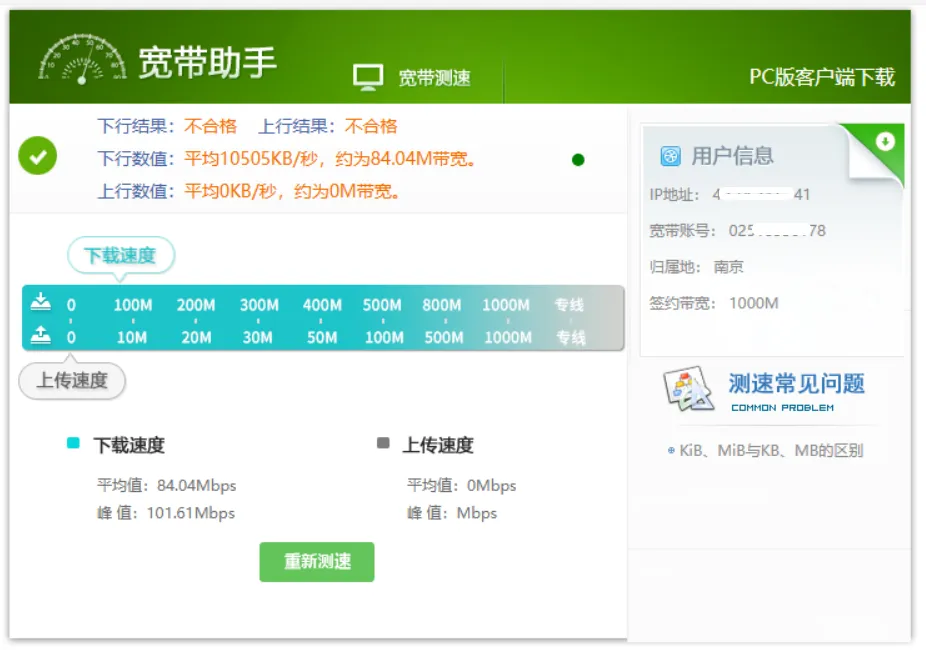
Task: Open KiB、MiB与KB、MB的区别 link
Action: click(770, 451)
